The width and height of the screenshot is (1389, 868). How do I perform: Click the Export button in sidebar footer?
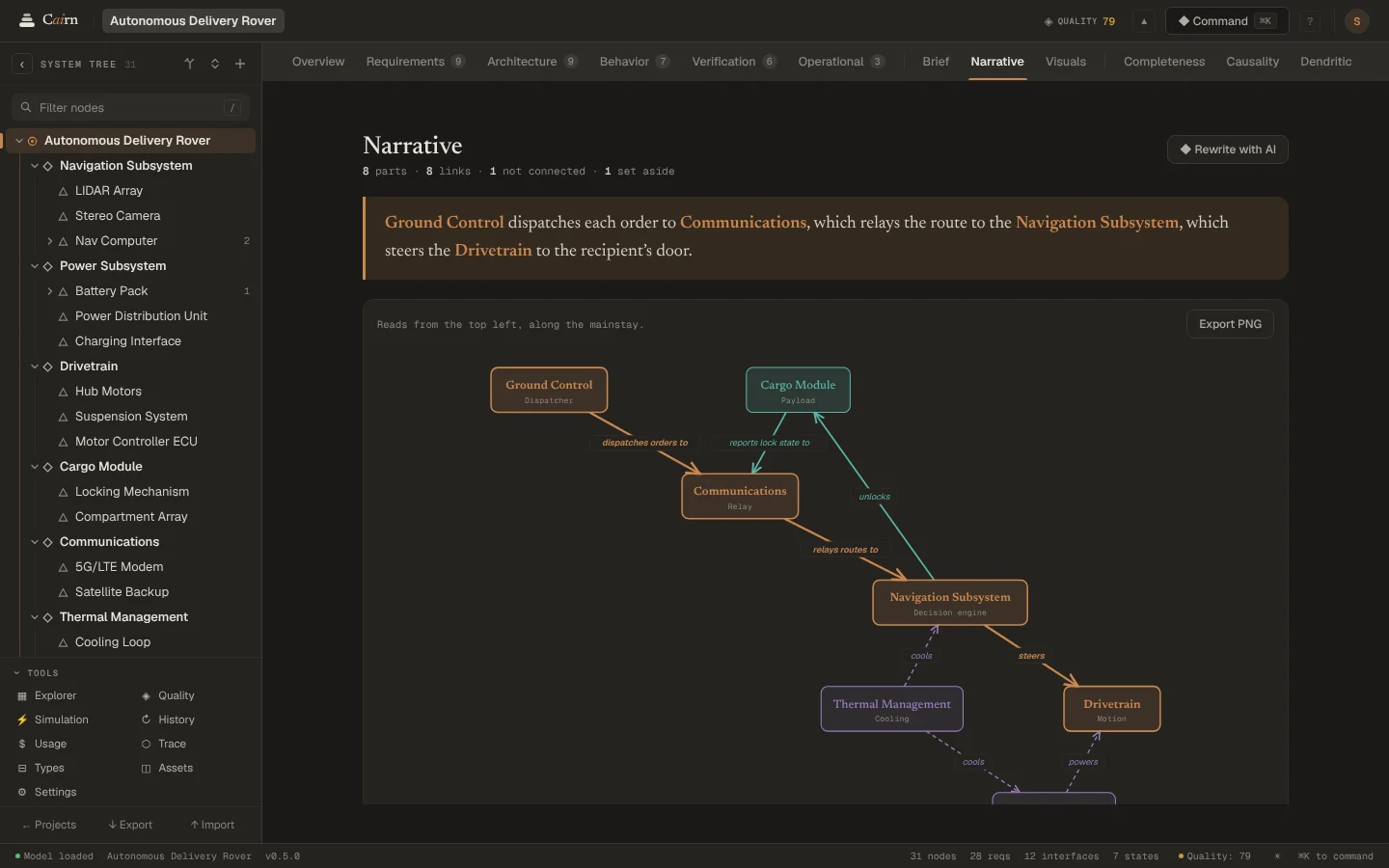click(130, 825)
